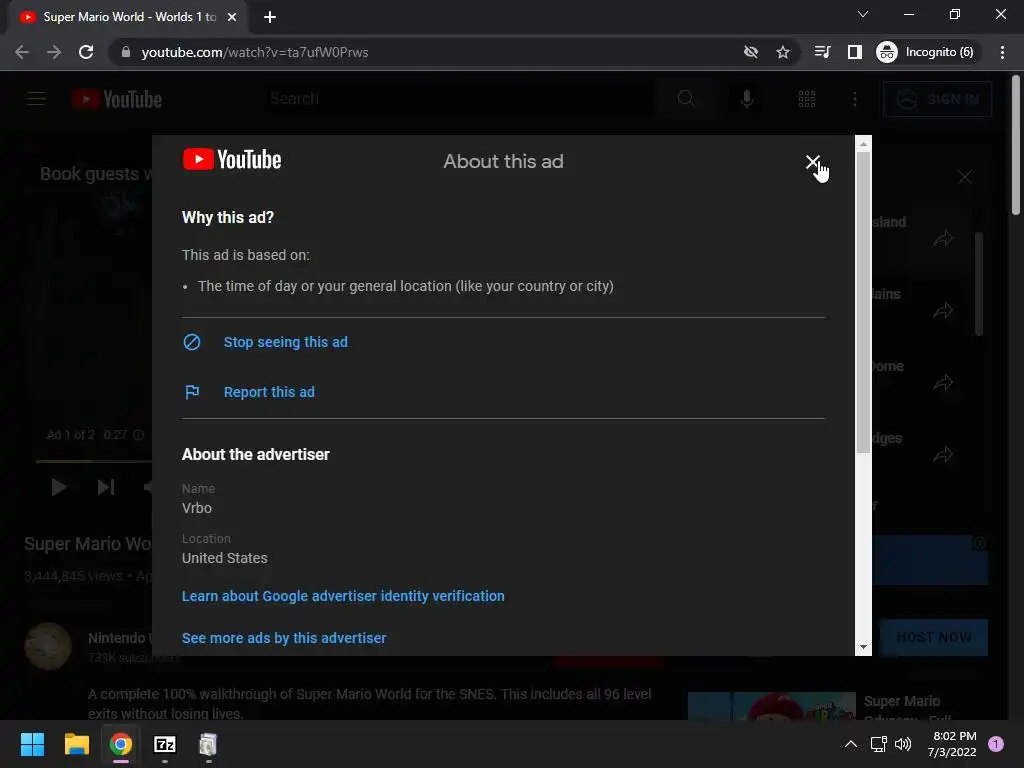Close the About this ad dialog

[x=812, y=161]
